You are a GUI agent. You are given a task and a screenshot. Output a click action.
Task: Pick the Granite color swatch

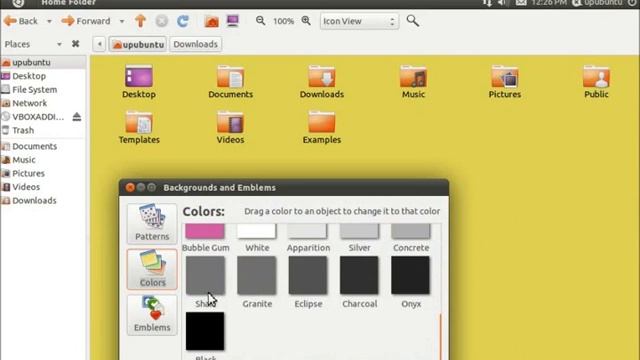pyautogui.click(x=256, y=275)
